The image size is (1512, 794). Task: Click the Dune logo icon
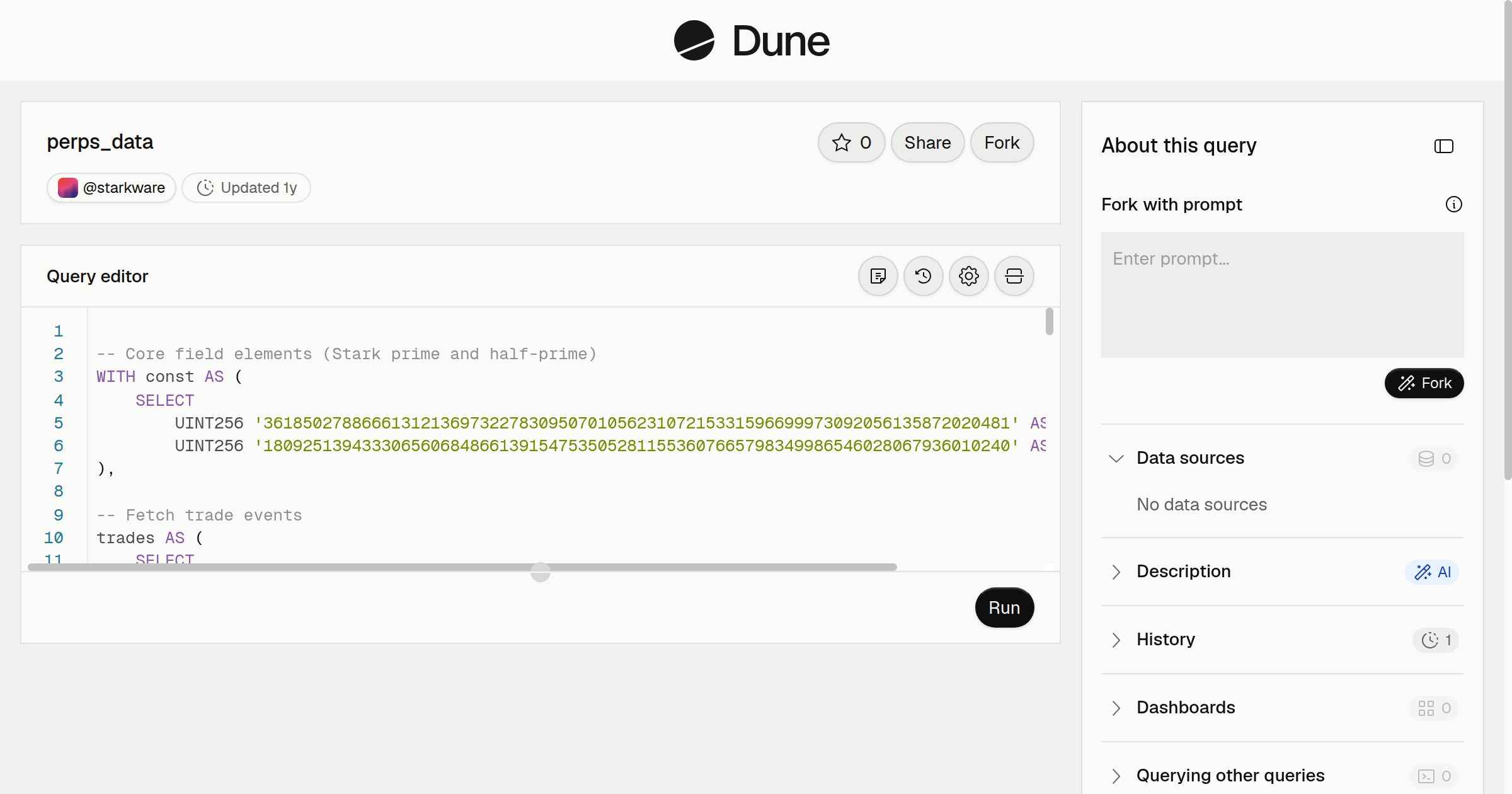[694, 40]
